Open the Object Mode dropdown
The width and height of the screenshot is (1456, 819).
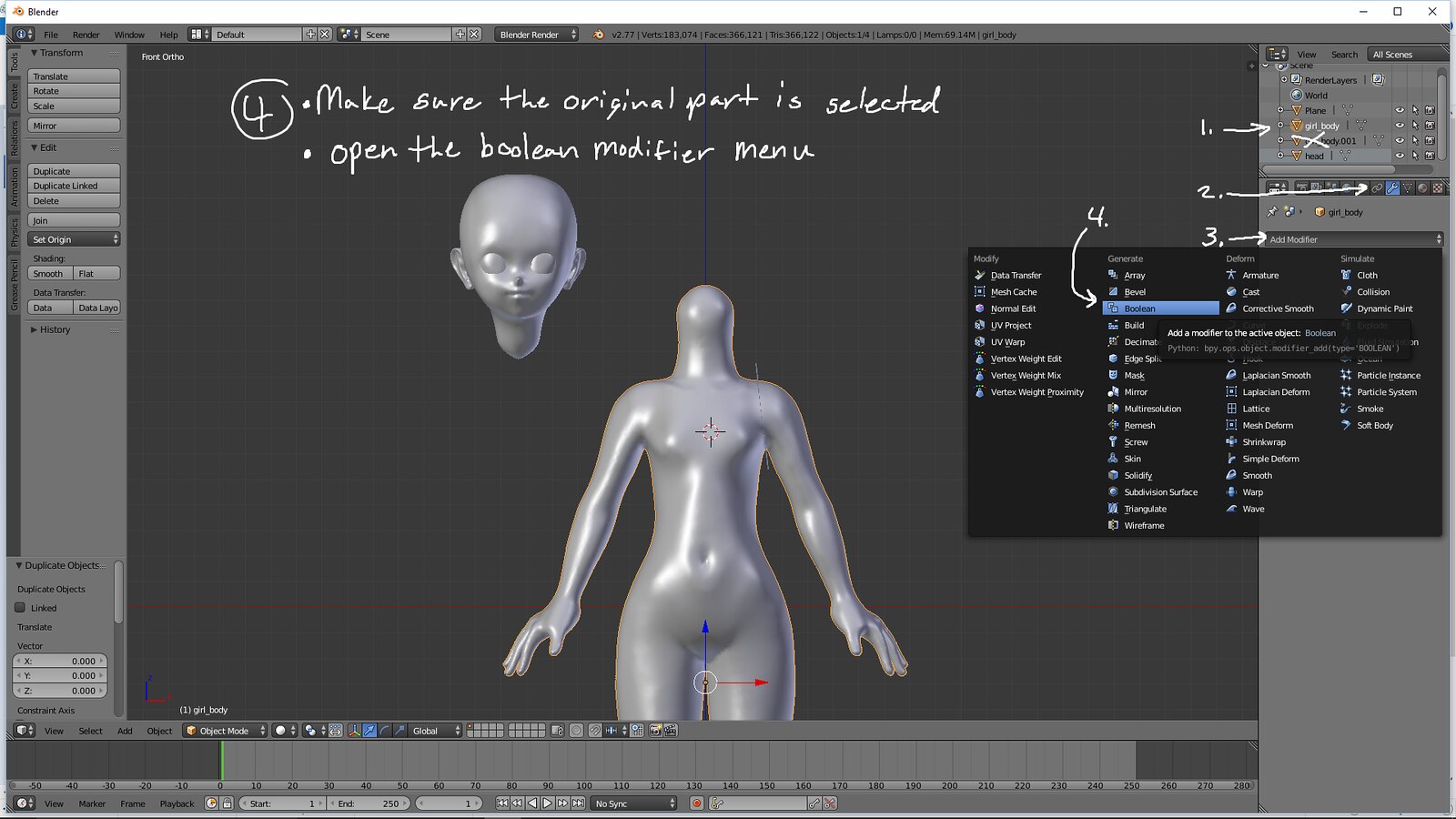click(226, 731)
